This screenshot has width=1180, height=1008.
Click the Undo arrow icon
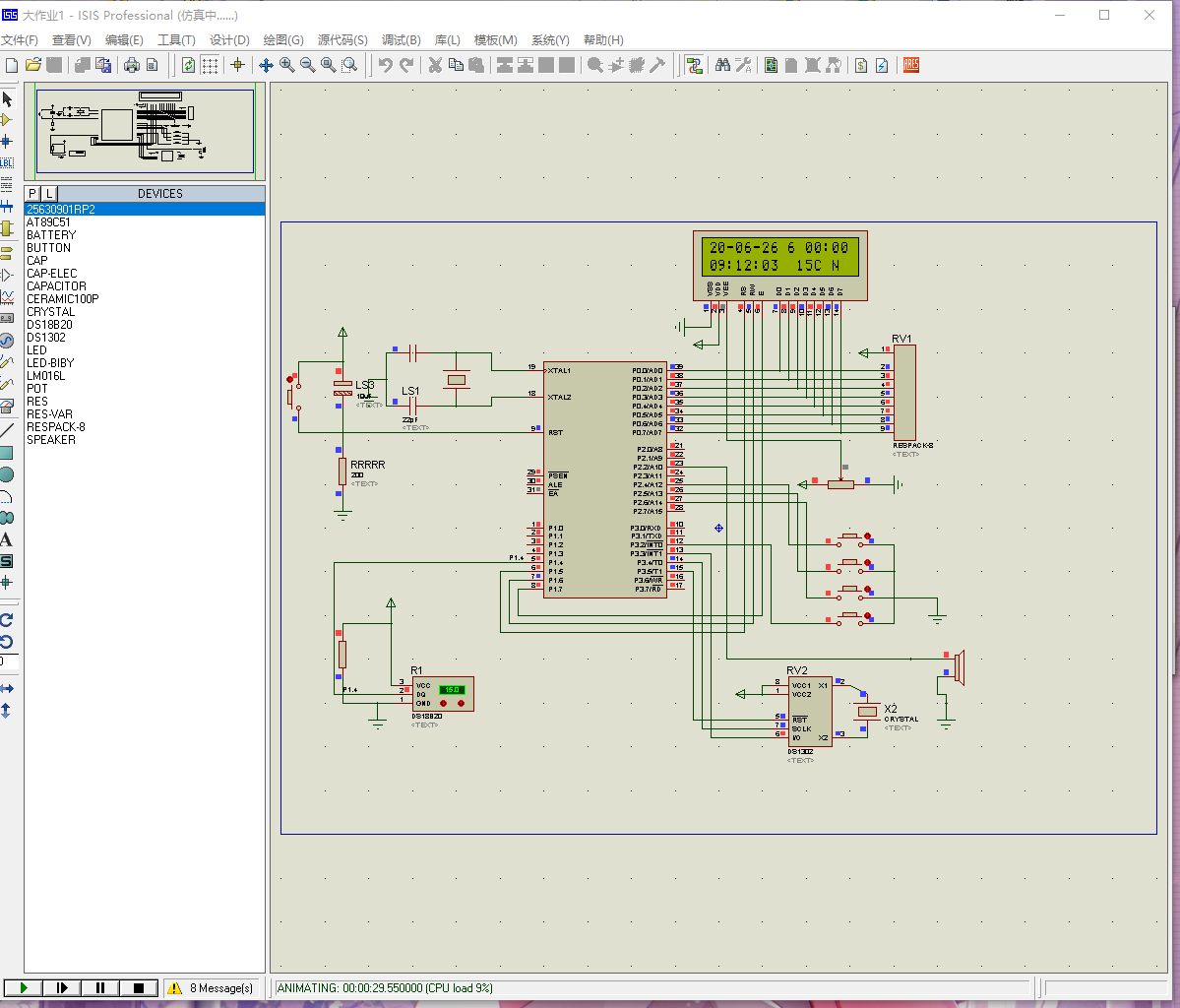pyautogui.click(x=385, y=65)
